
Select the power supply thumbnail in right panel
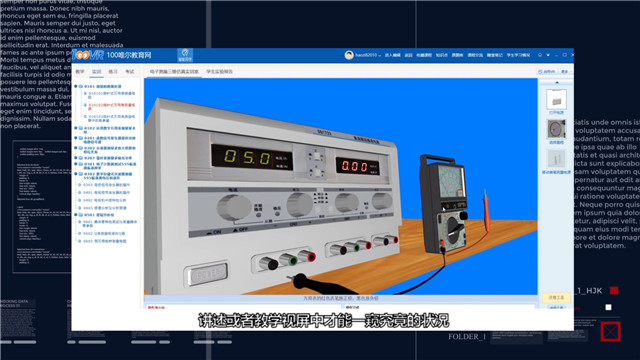556,100
